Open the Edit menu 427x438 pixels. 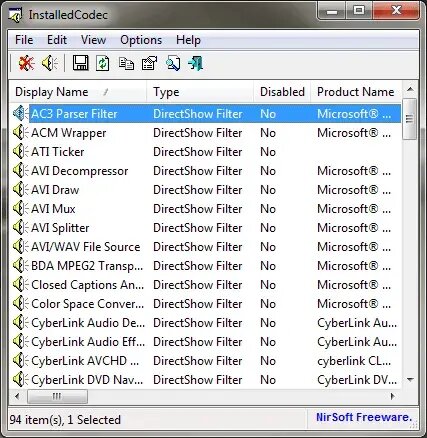click(x=57, y=40)
